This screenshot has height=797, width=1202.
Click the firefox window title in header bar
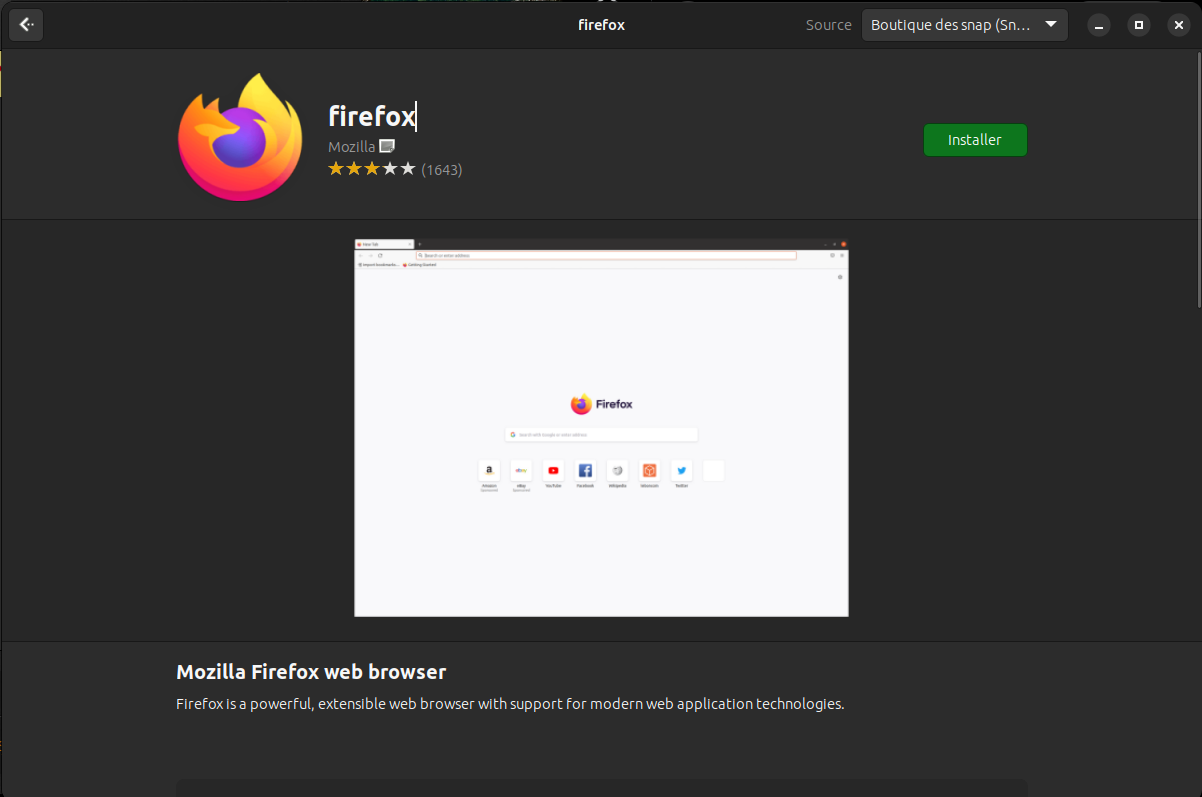point(602,25)
